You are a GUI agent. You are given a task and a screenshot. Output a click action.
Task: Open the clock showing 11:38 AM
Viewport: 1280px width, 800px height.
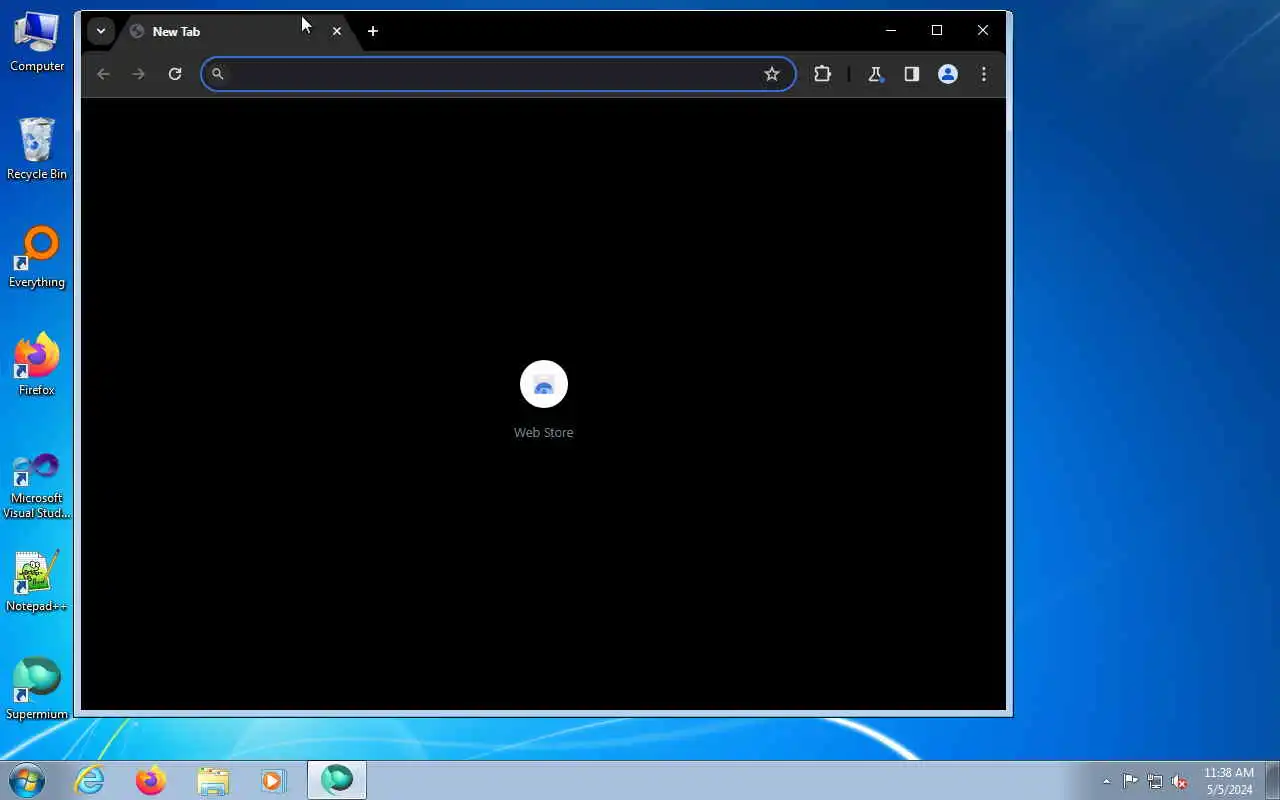[1229, 781]
